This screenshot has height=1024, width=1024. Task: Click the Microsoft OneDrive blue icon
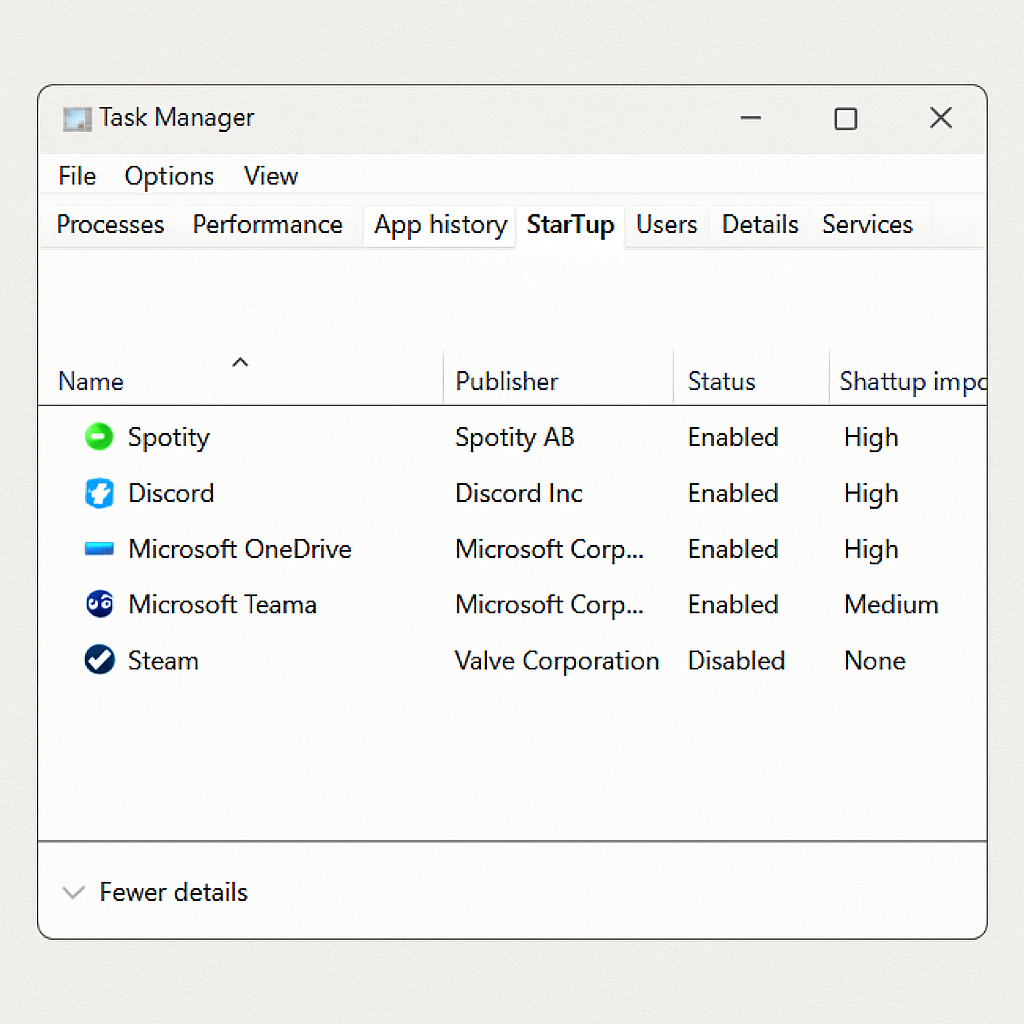pos(99,549)
